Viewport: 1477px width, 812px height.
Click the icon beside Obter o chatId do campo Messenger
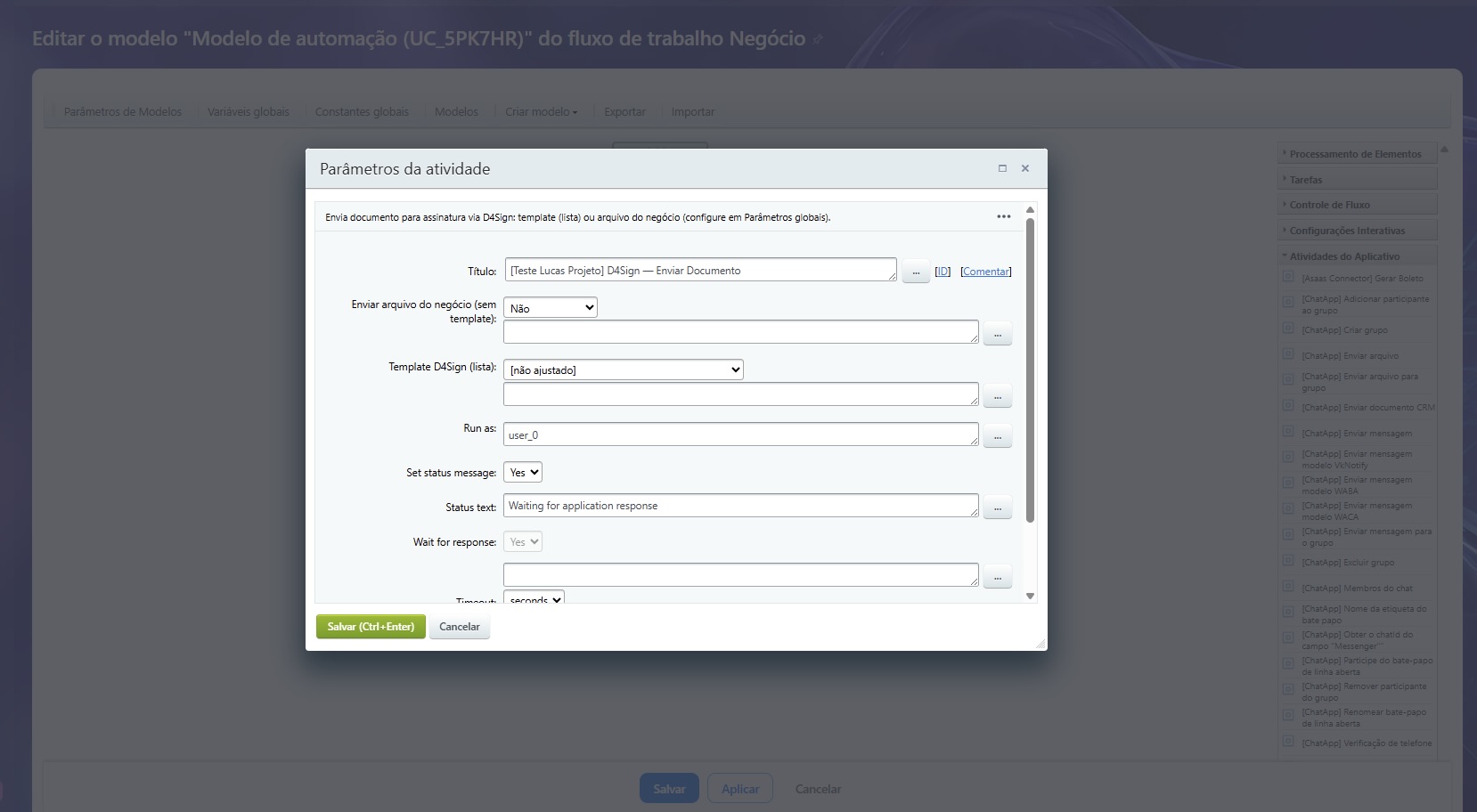1288,638
